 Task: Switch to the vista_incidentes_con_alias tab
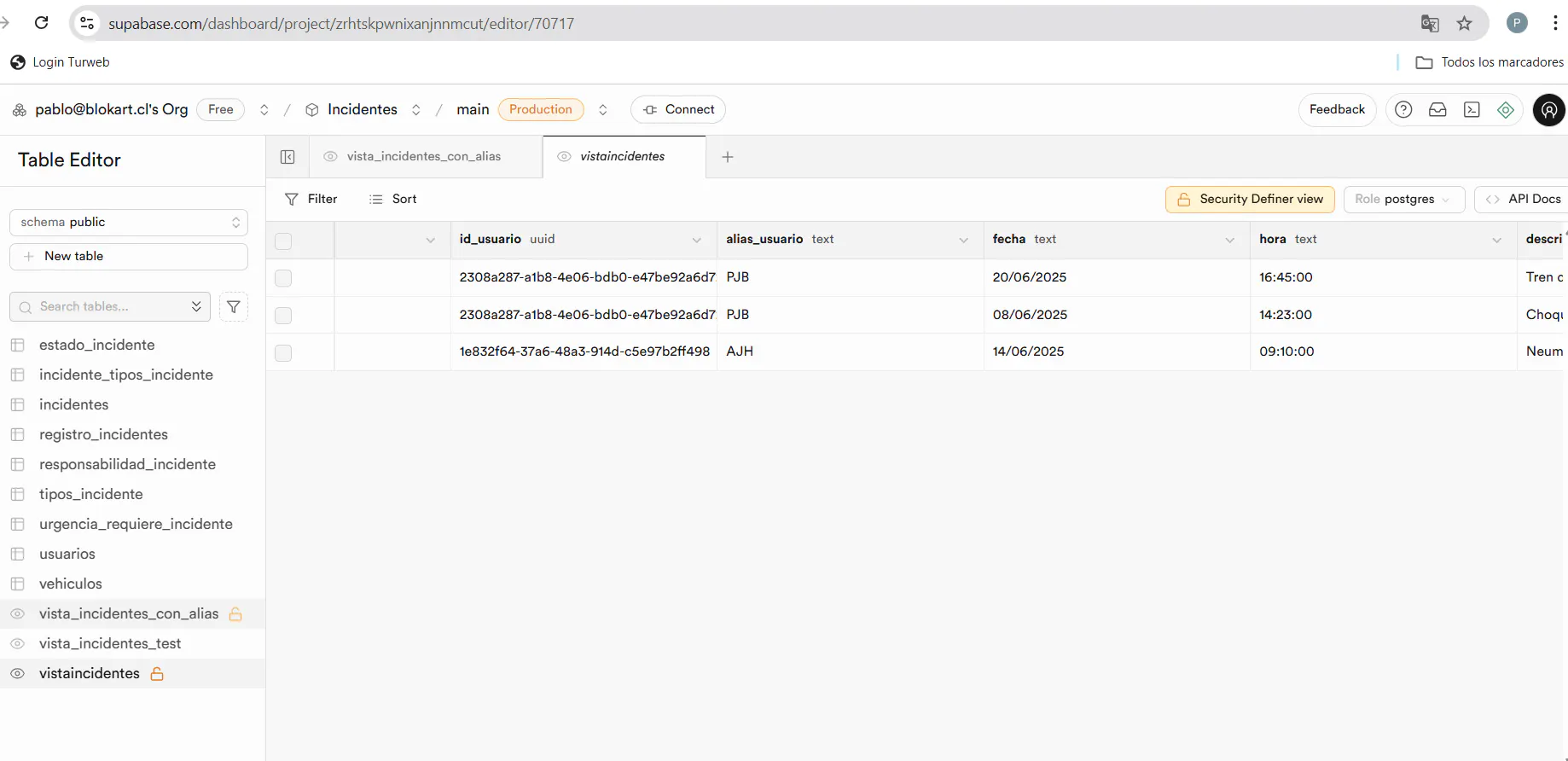tap(425, 157)
